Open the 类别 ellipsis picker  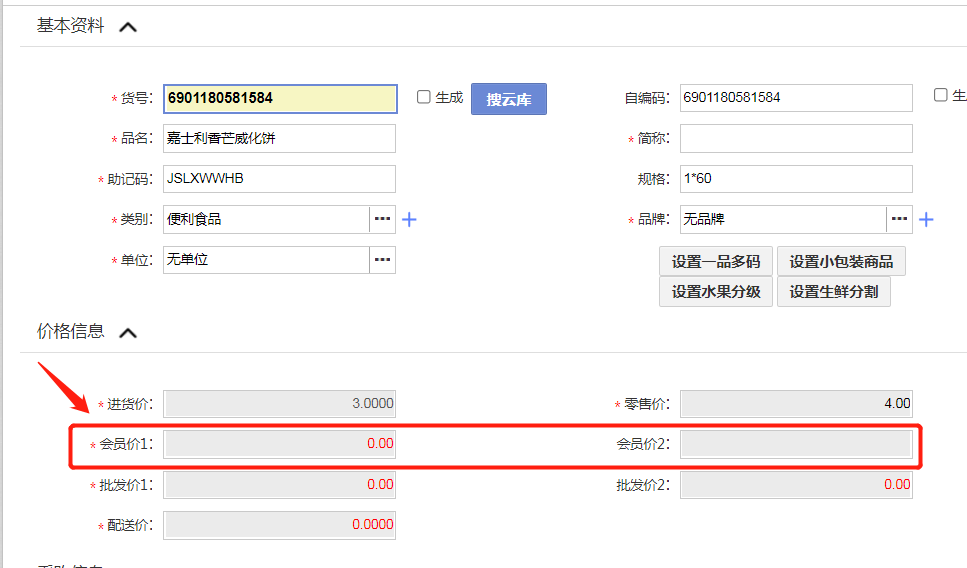click(x=382, y=219)
